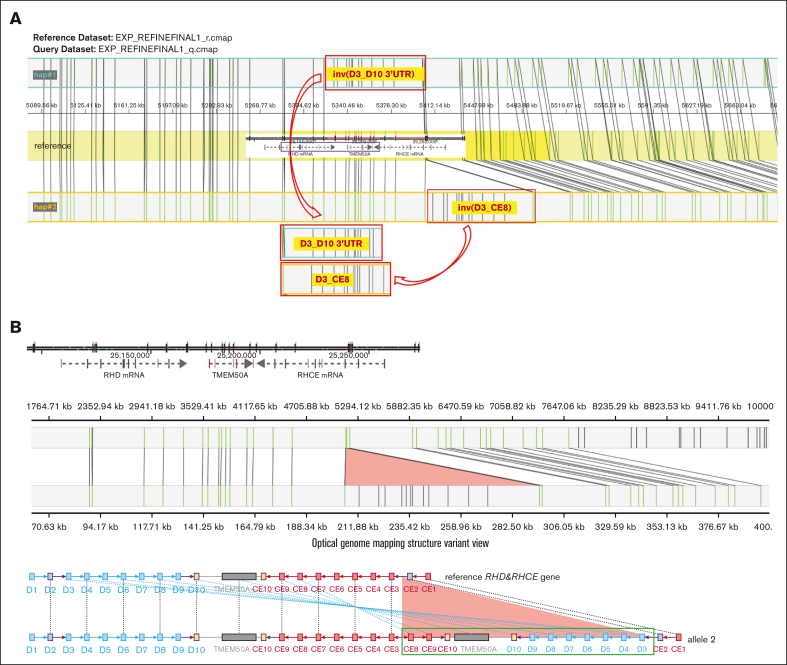Click the '376.67 kb' bottom axis label

(718, 526)
